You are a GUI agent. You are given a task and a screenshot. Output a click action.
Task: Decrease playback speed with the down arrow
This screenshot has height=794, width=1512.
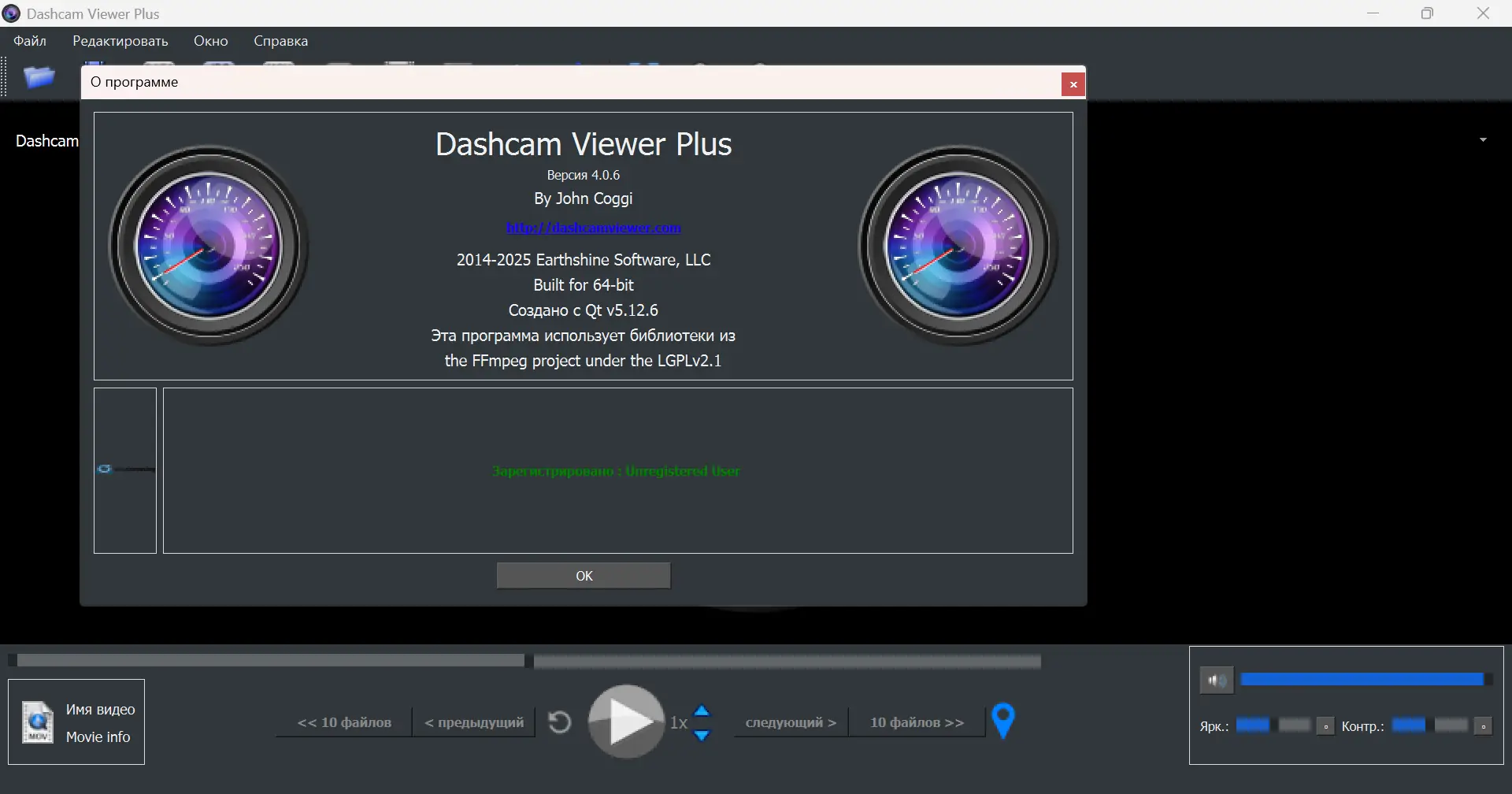(702, 735)
